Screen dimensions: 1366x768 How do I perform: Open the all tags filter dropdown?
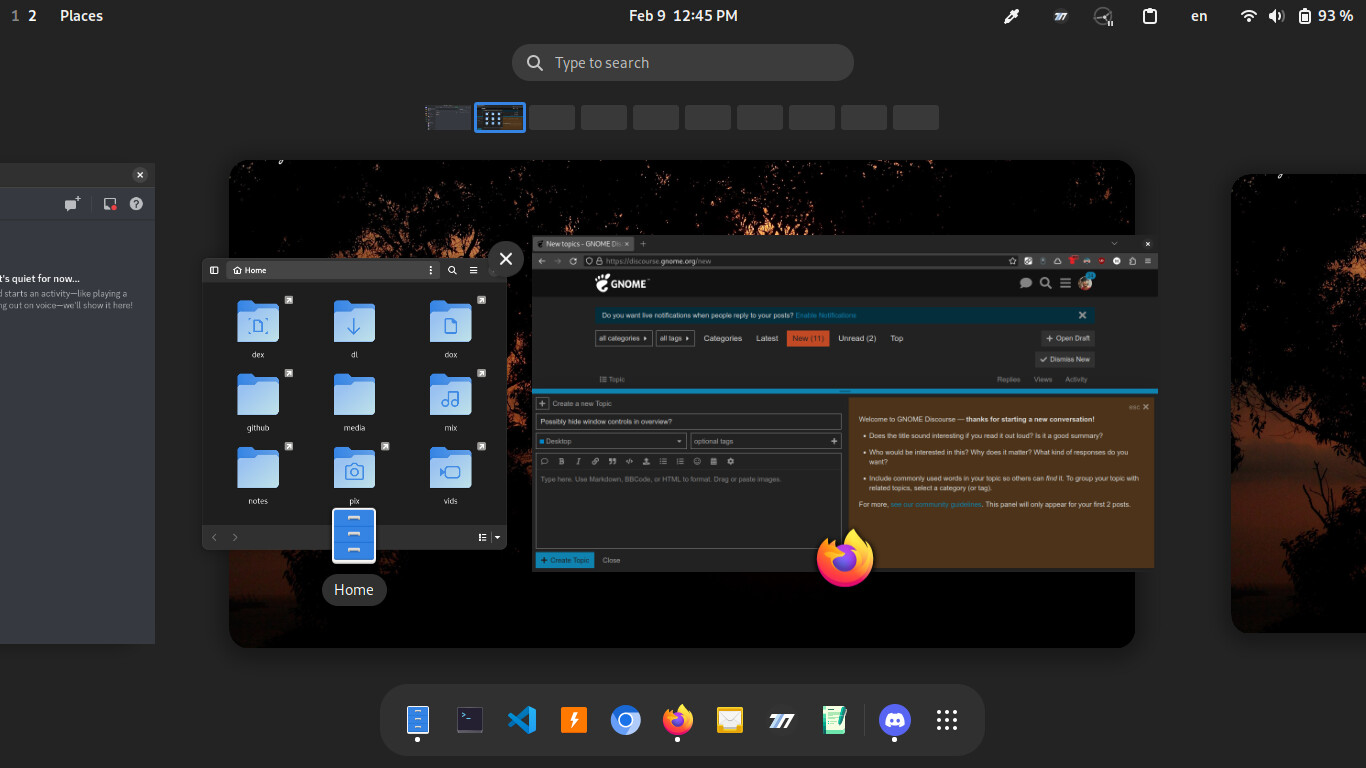(675, 338)
